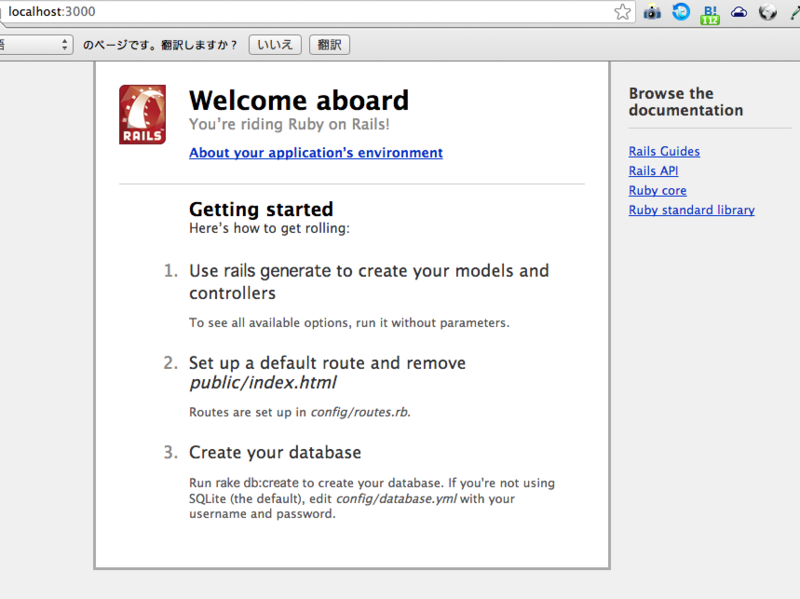Click the Rails logo image
The image size is (800, 599).
(x=142, y=115)
